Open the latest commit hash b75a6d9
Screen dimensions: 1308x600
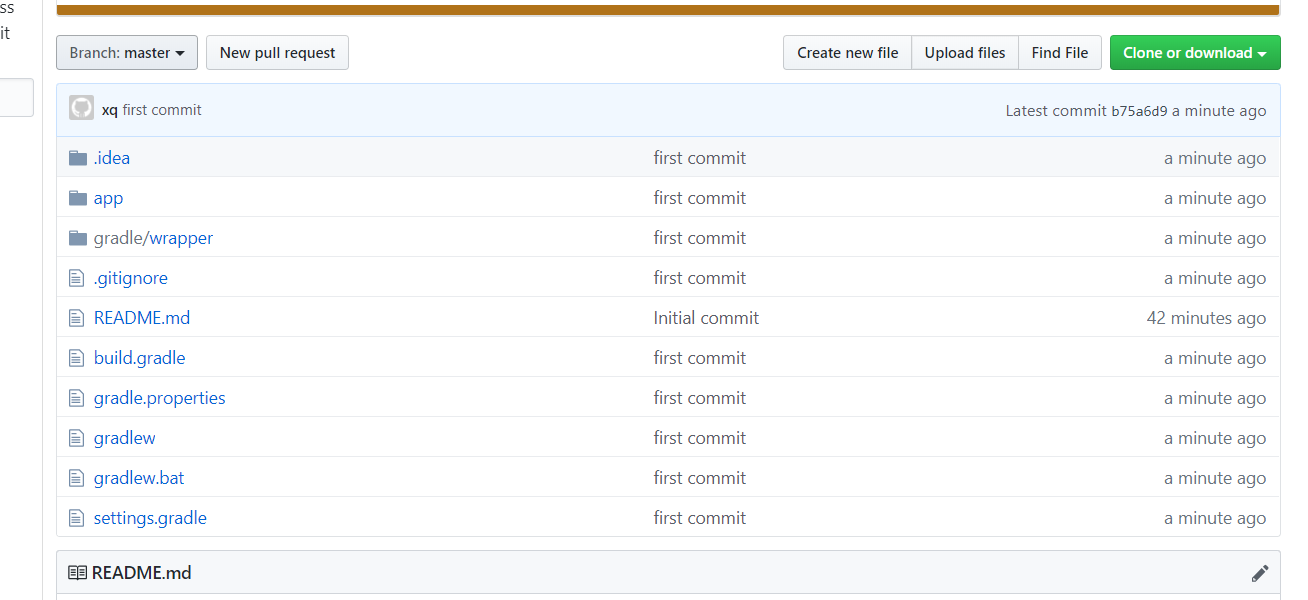click(x=1139, y=111)
